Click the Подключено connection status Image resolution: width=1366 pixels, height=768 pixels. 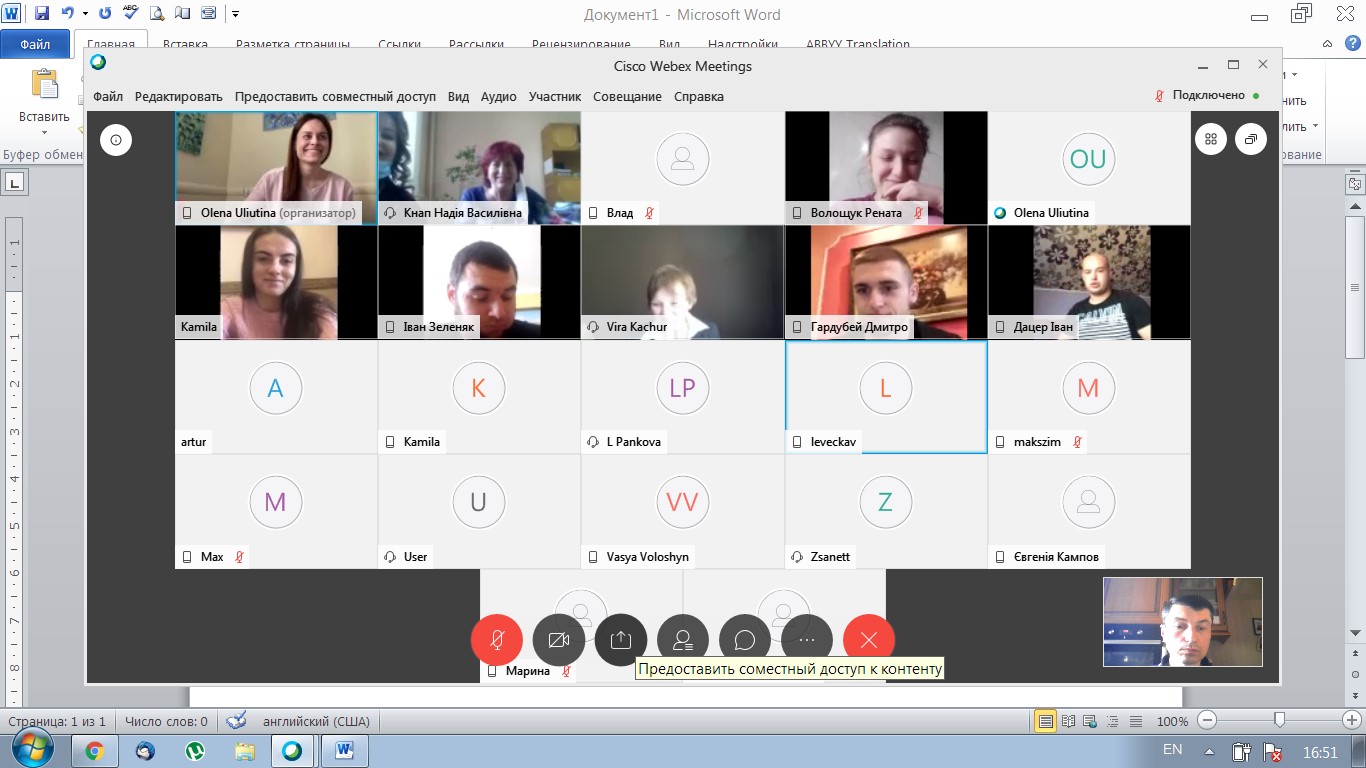pyautogui.click(x=1207, y=95)
